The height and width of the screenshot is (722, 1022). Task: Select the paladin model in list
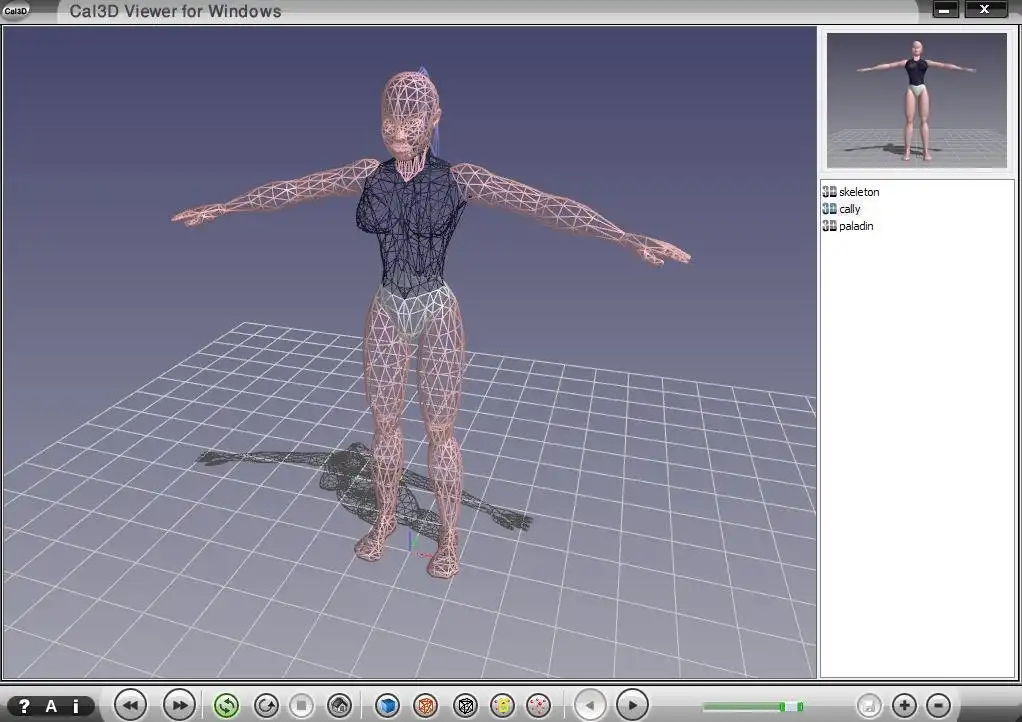(x=856, y=226)
